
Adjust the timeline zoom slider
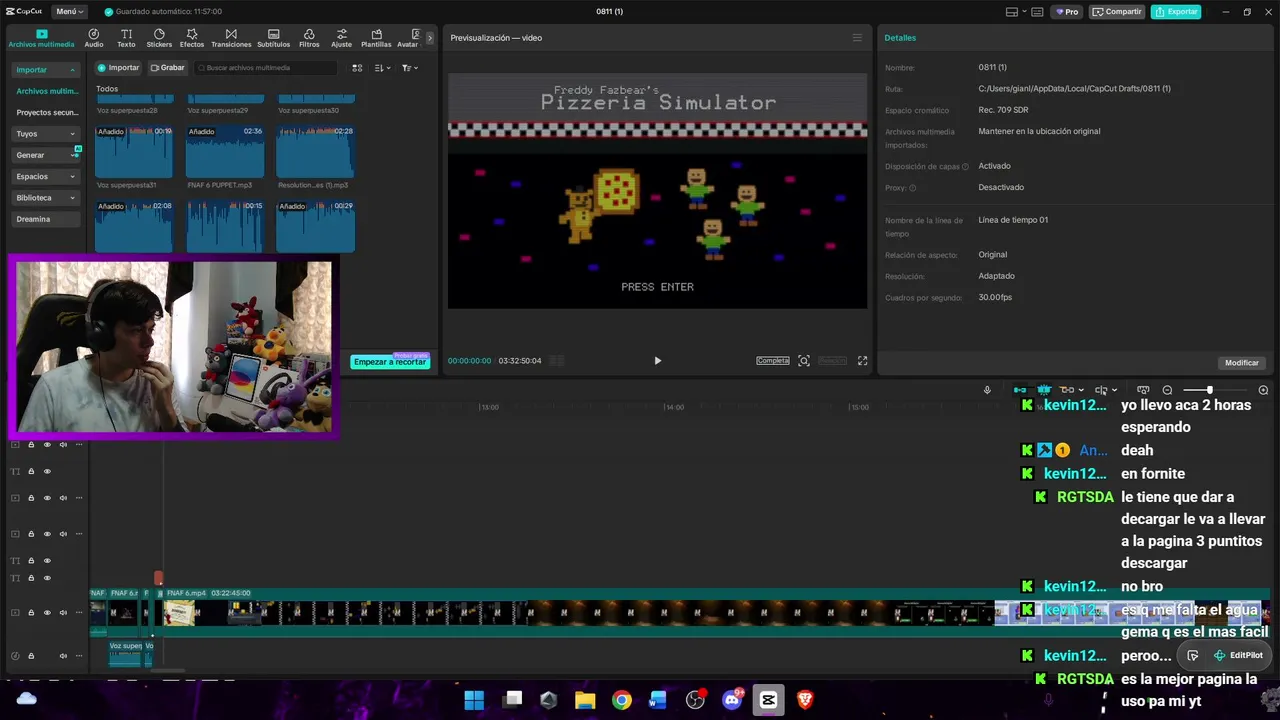click(x=1210, y=390)
